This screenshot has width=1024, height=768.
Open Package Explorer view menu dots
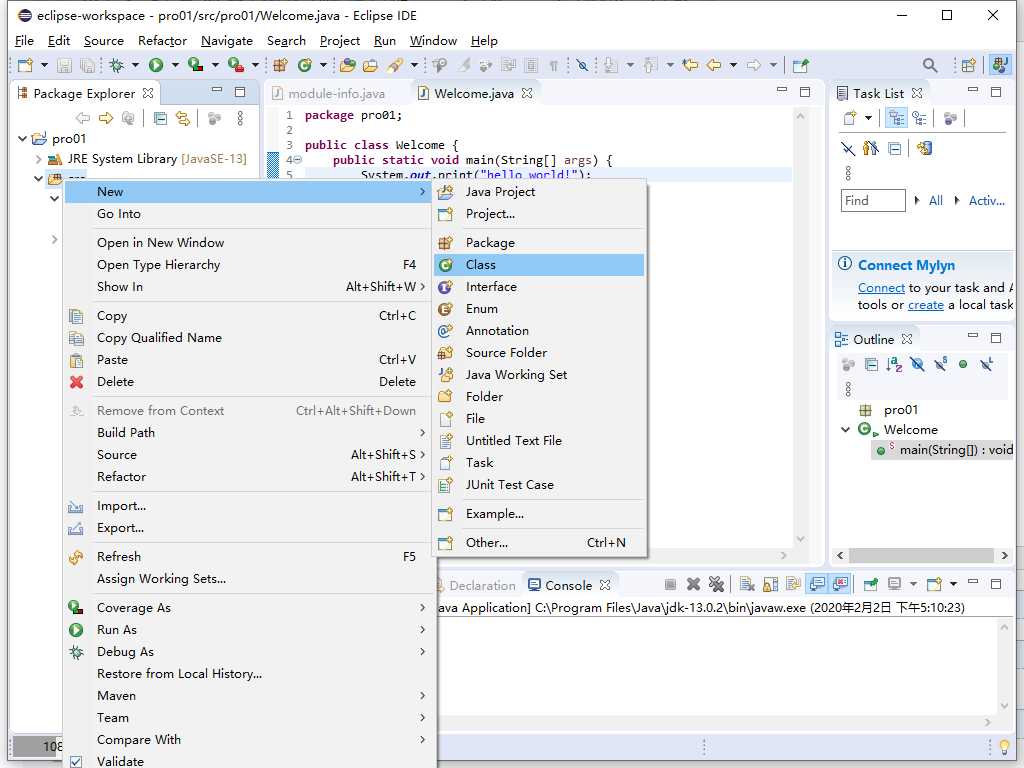point(240,118)
